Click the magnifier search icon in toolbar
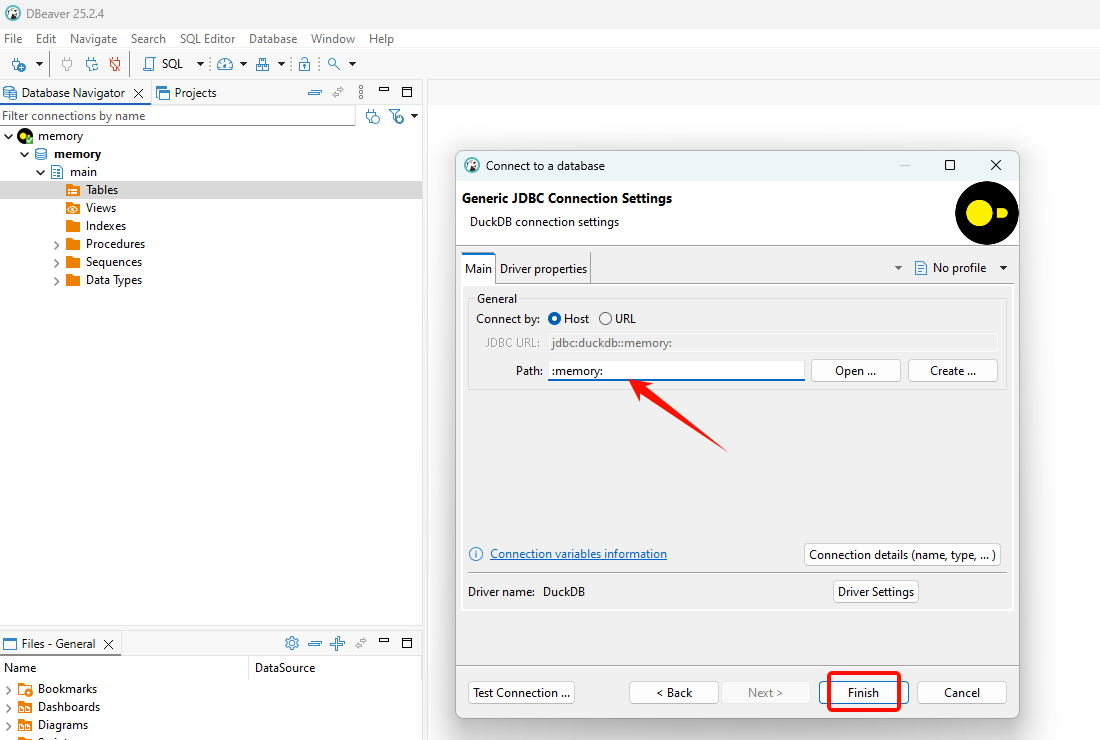This screenshot has height=740, width=1100. 334,64
